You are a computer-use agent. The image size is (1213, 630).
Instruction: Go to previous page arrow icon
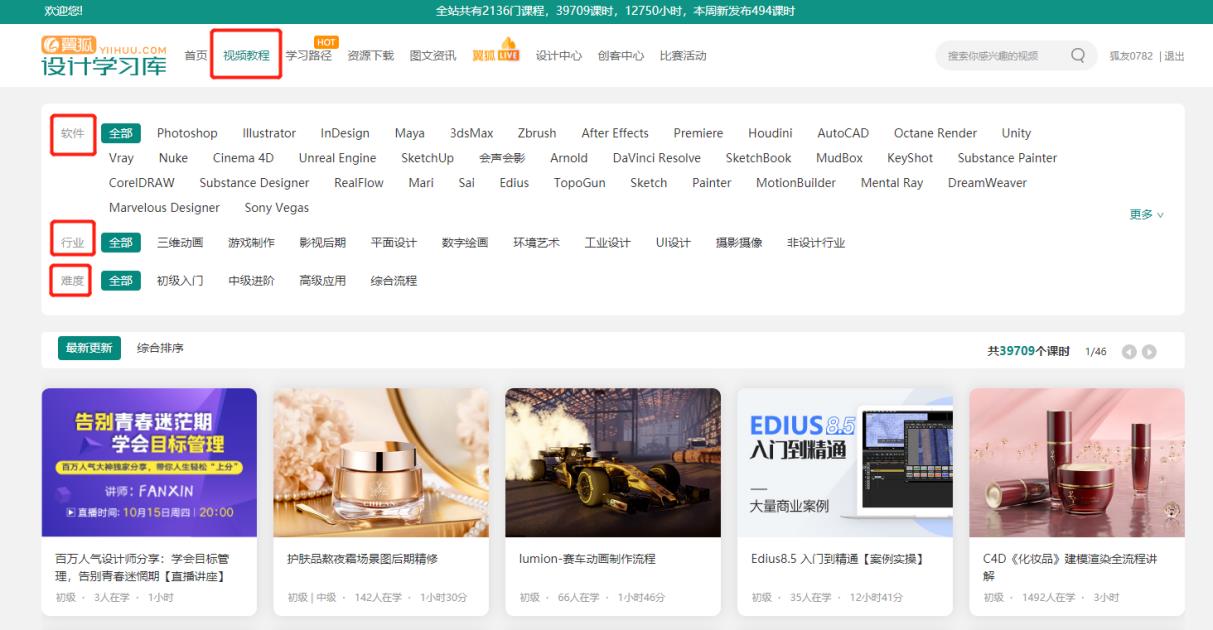pos(1129,352)
